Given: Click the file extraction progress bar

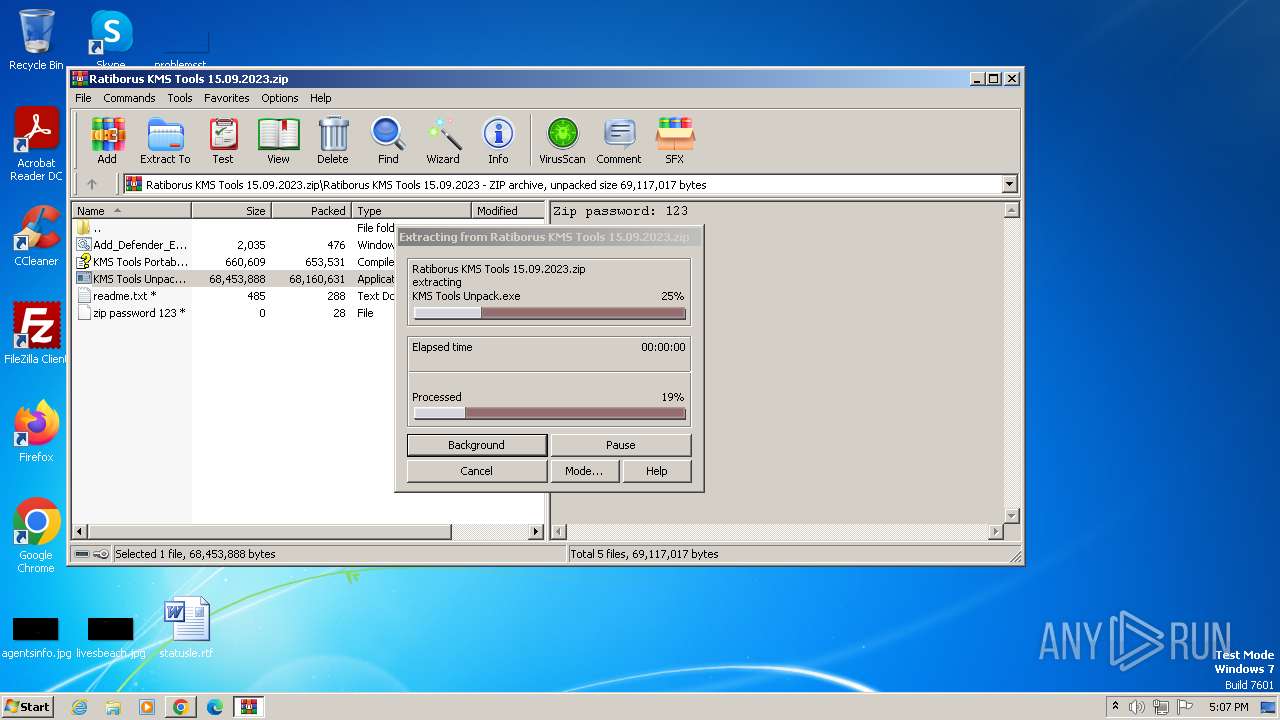Looking at the screenshot, I should pyautogui.click(x=550, y=313).
